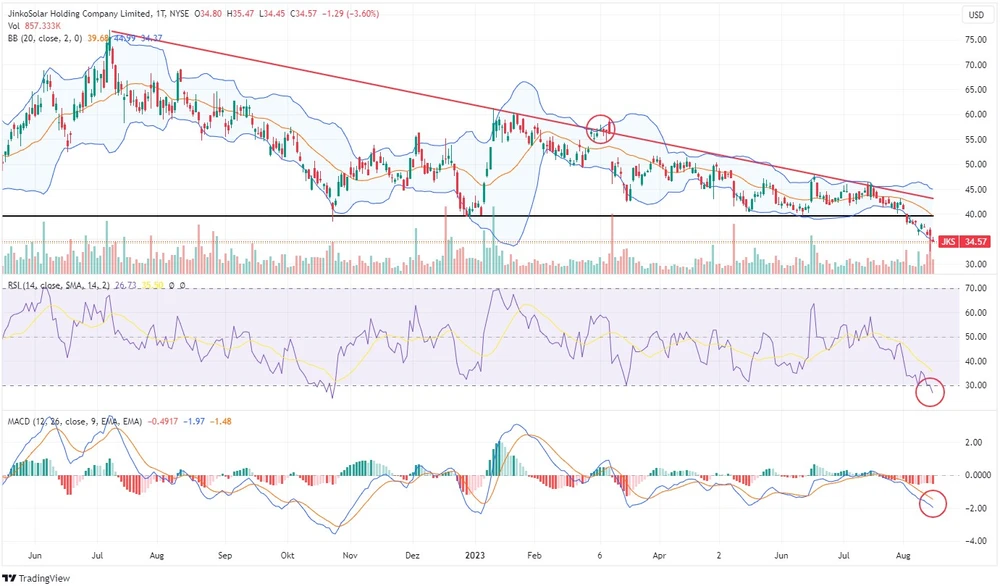Click the red circle on the descending trendline
This screenshot has width=1000, height=586.
point(601,127)
